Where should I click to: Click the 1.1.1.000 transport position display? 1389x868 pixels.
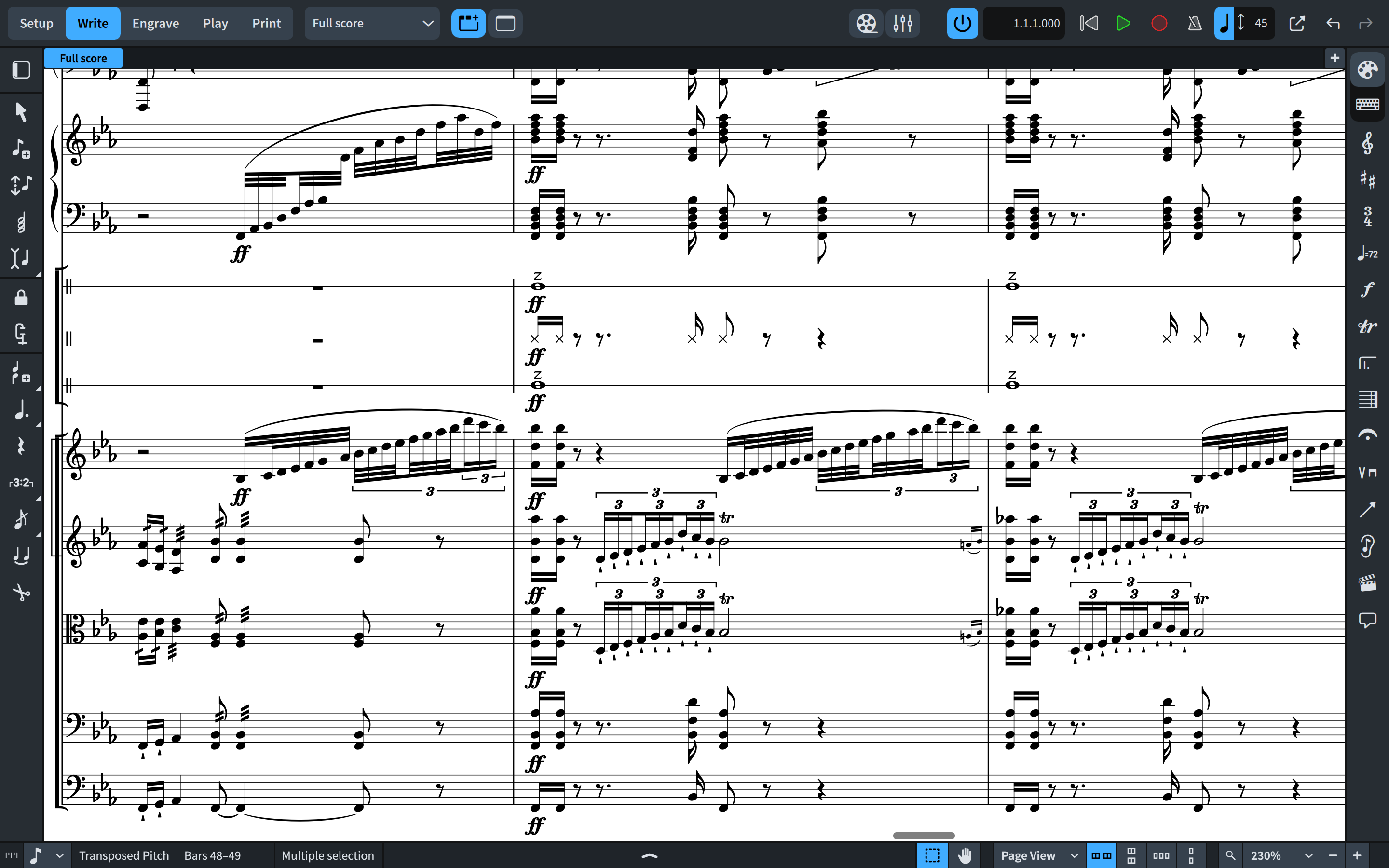pos(1024,24)
